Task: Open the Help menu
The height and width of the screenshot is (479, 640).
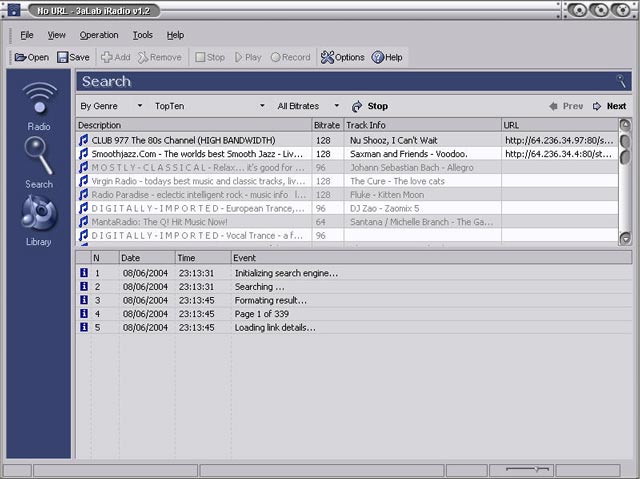Action: tap(175, 35)
